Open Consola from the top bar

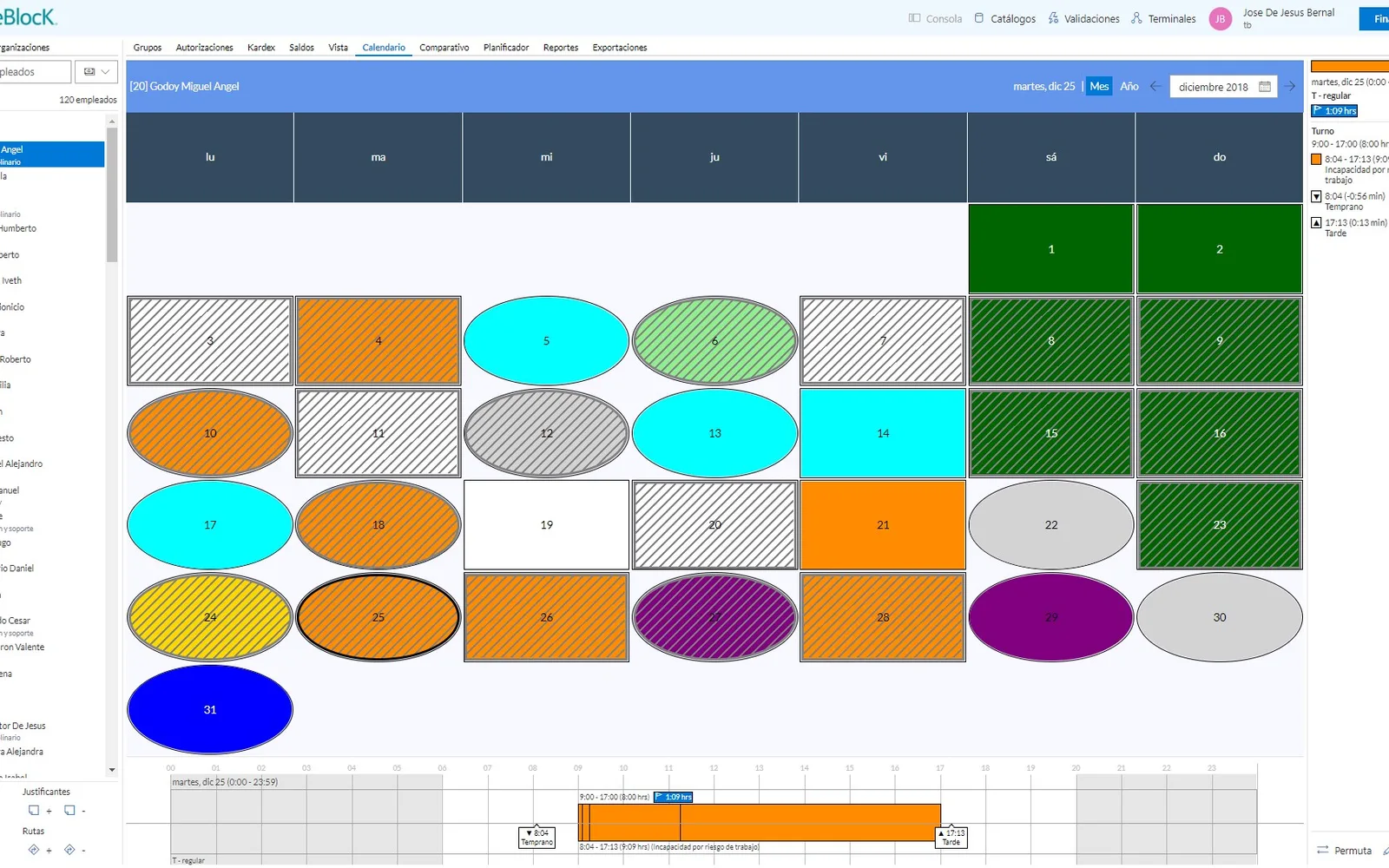935,18
